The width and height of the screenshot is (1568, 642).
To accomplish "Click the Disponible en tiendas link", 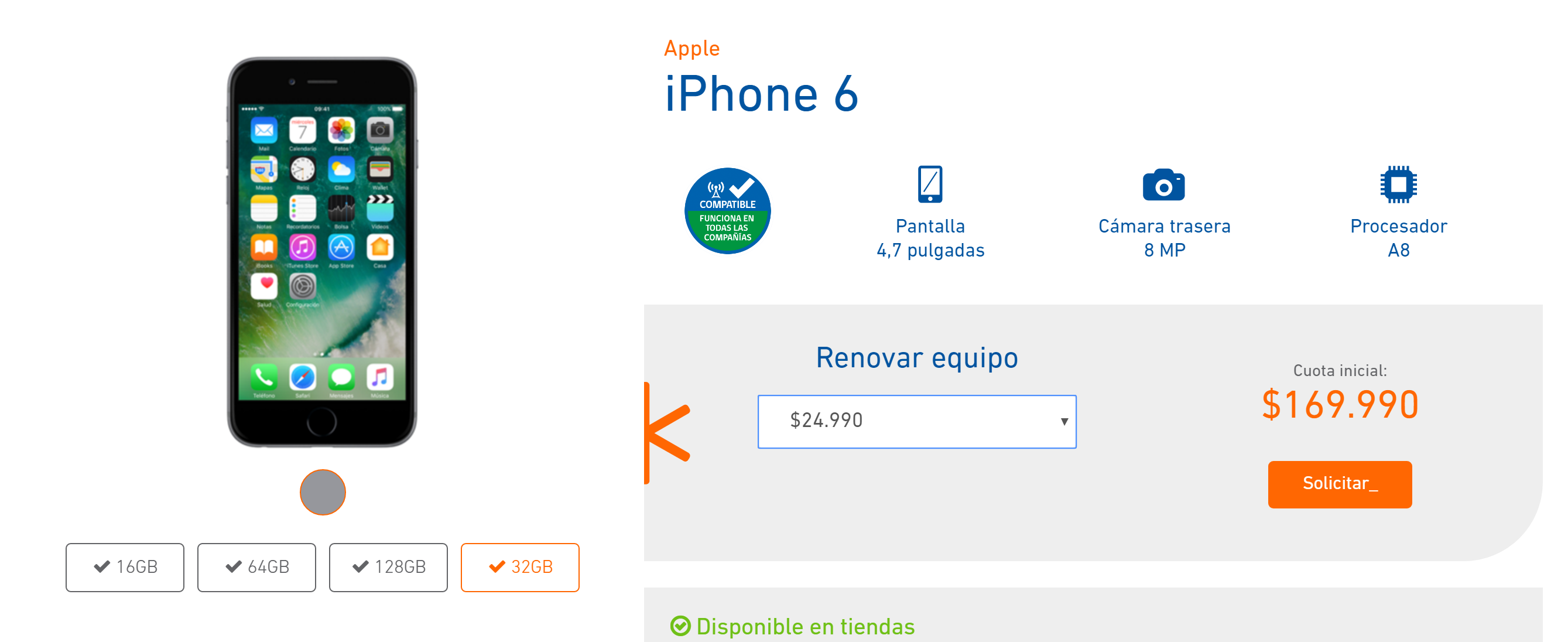I will pyautogui.click(x=804, y=626).
